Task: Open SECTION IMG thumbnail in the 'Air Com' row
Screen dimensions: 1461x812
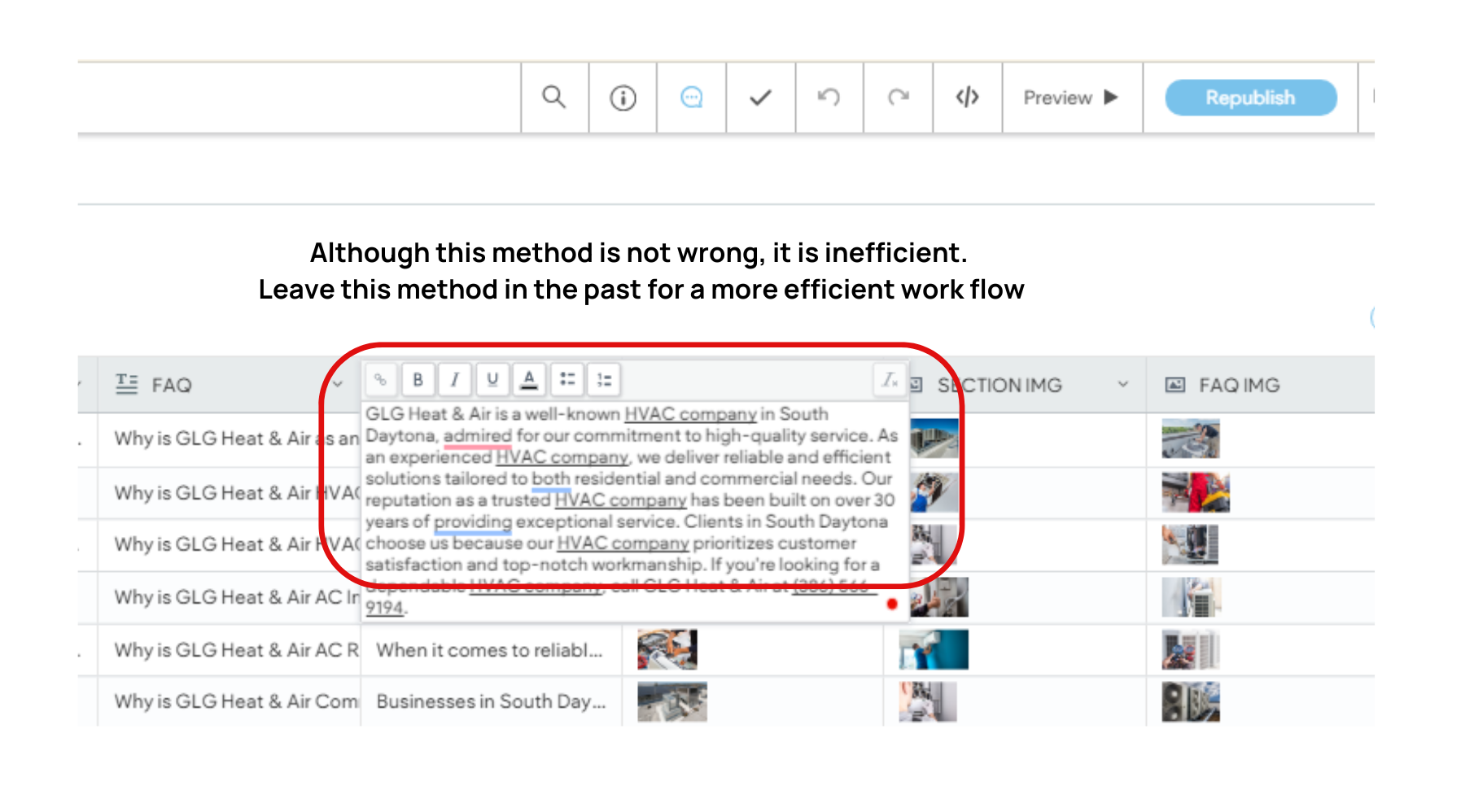Action: [928, 701]
